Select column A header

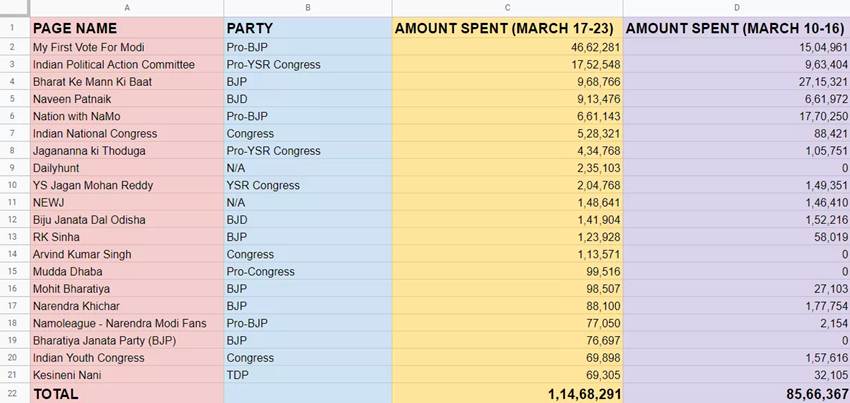(x=126, y=8)
